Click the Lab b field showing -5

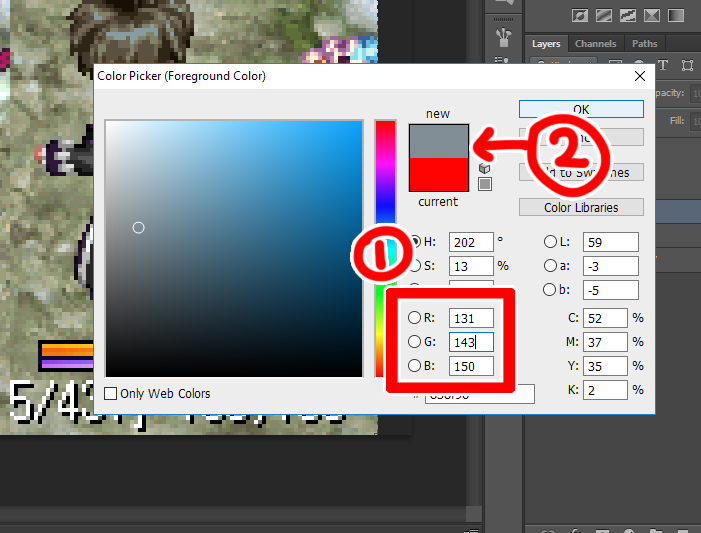tap(611, 290)
